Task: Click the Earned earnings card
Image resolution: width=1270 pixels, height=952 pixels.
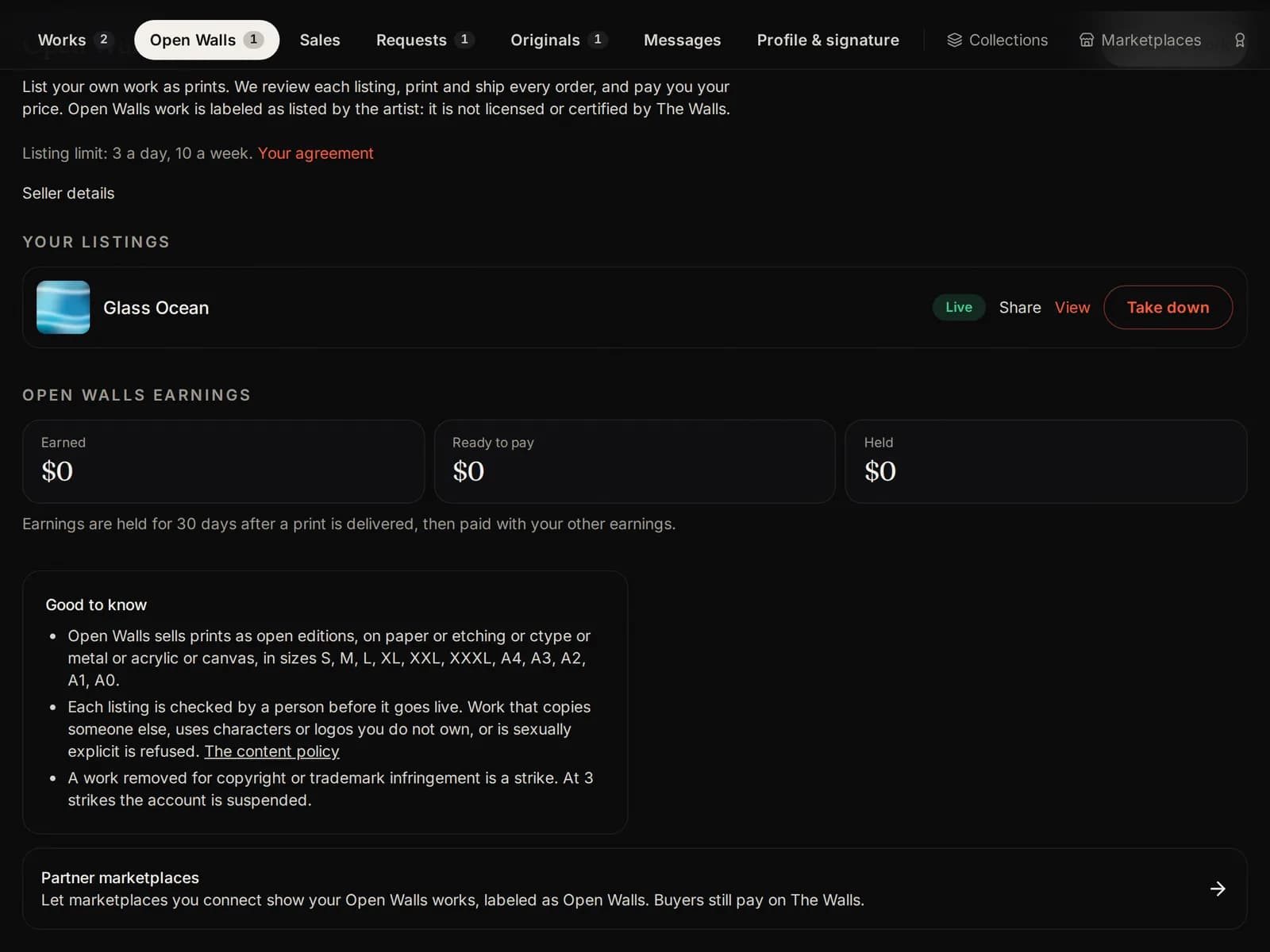Action: [x=224, y=461]
